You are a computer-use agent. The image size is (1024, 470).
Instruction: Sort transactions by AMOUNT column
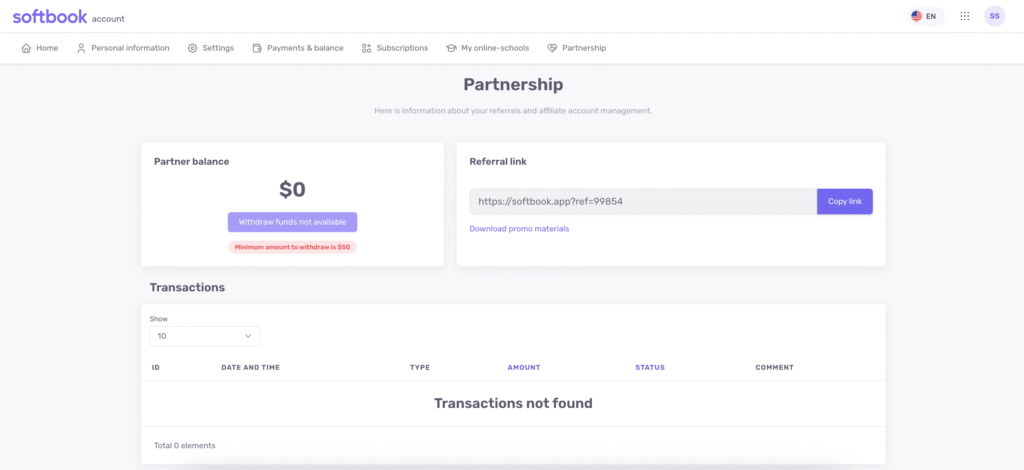524,368
